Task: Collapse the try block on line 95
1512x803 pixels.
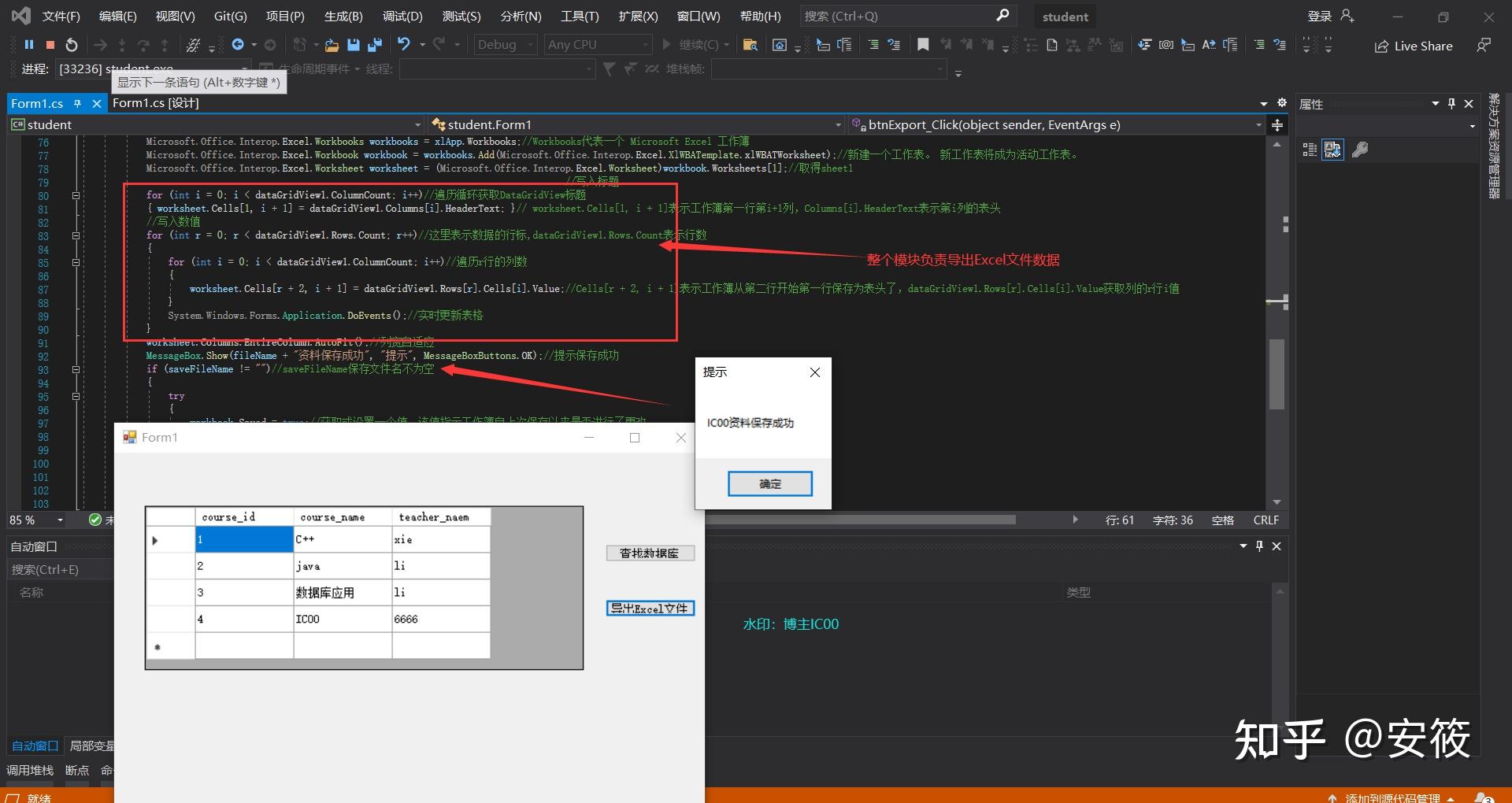Action: (x=76, y=396)
